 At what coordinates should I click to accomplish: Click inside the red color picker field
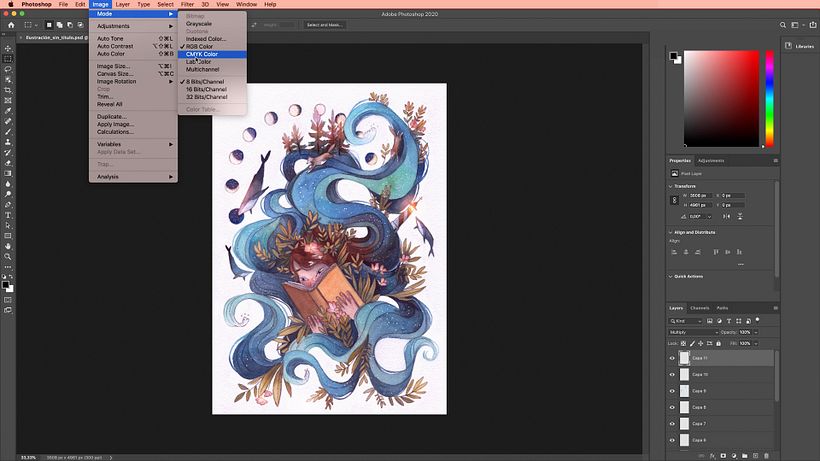click(x=722, y=99)
